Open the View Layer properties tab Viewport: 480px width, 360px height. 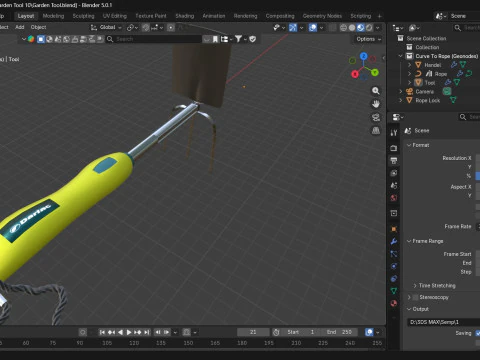pyautogui.click(x=394, y=173)
